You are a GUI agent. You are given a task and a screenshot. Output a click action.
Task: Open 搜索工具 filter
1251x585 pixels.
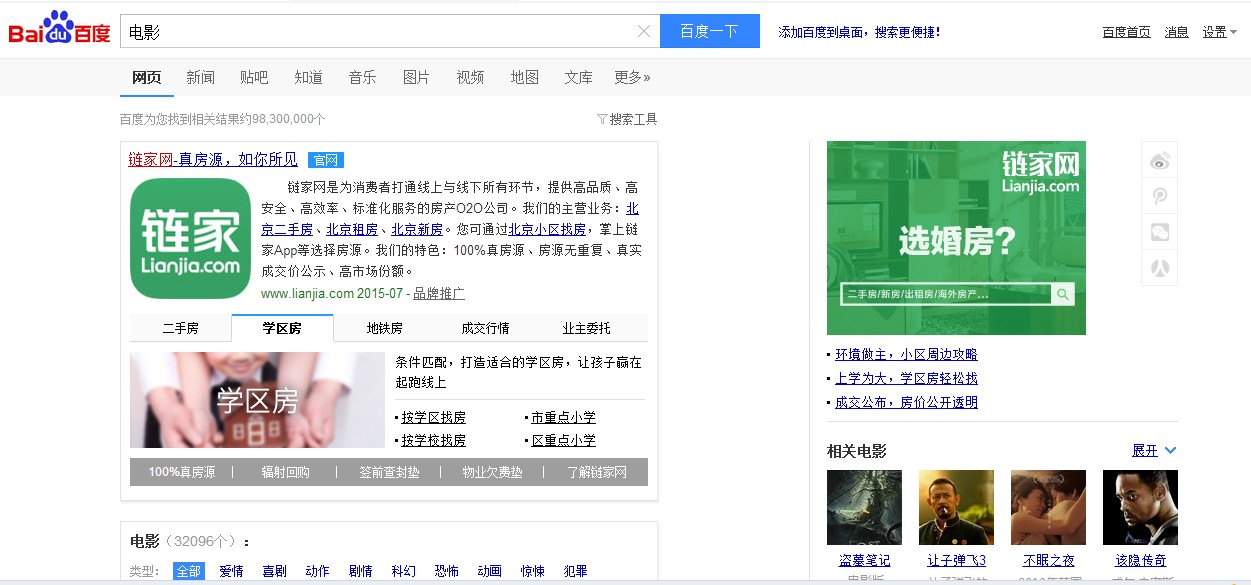tap(627, 119)
